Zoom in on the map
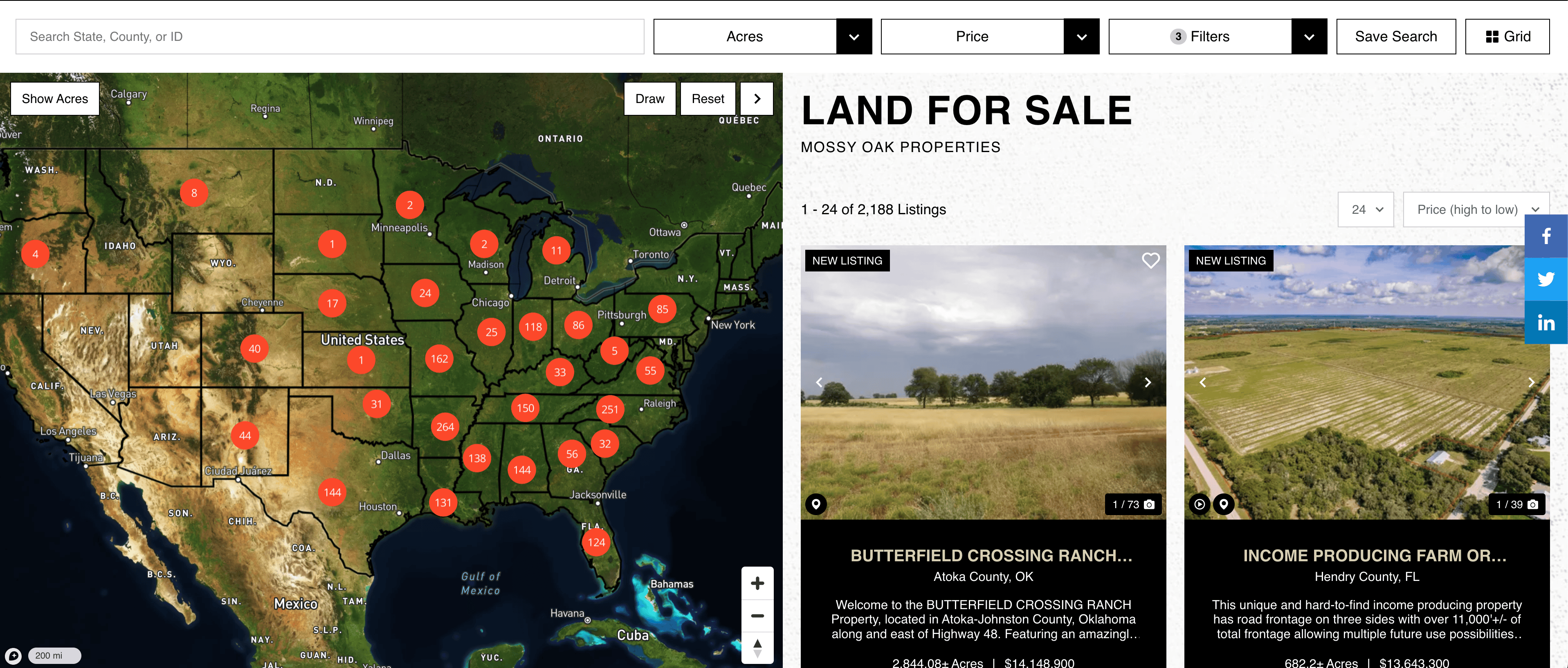The width and height of the screenshot is (1568, 668). [757, 583]
